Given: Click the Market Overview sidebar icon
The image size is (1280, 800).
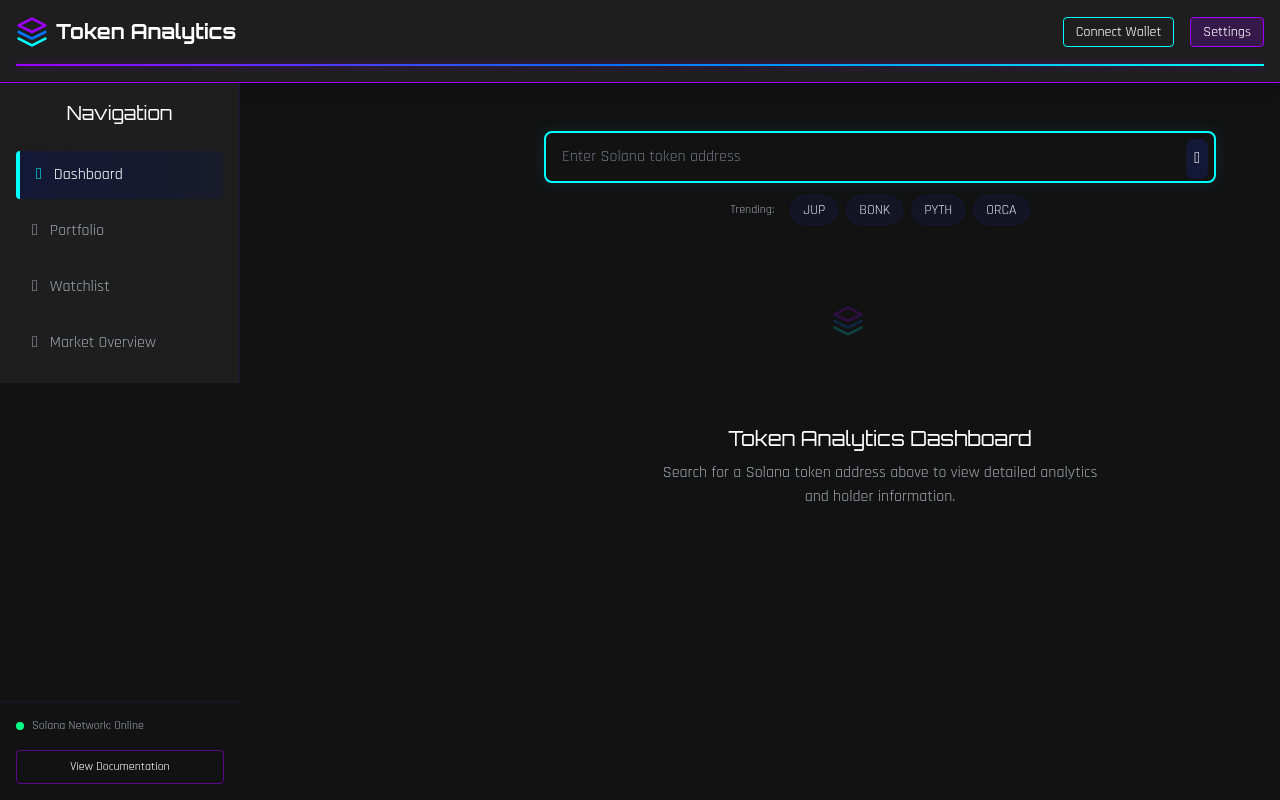Looking at the screenshot, I should click(x=34, y=342).
